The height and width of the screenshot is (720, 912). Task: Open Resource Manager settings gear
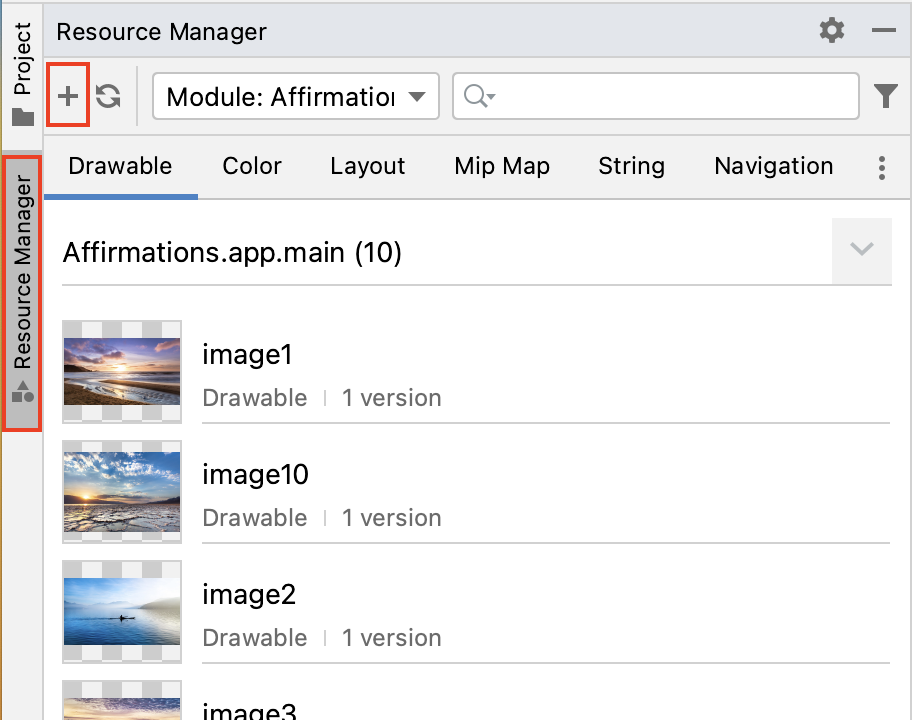[831, 31]
